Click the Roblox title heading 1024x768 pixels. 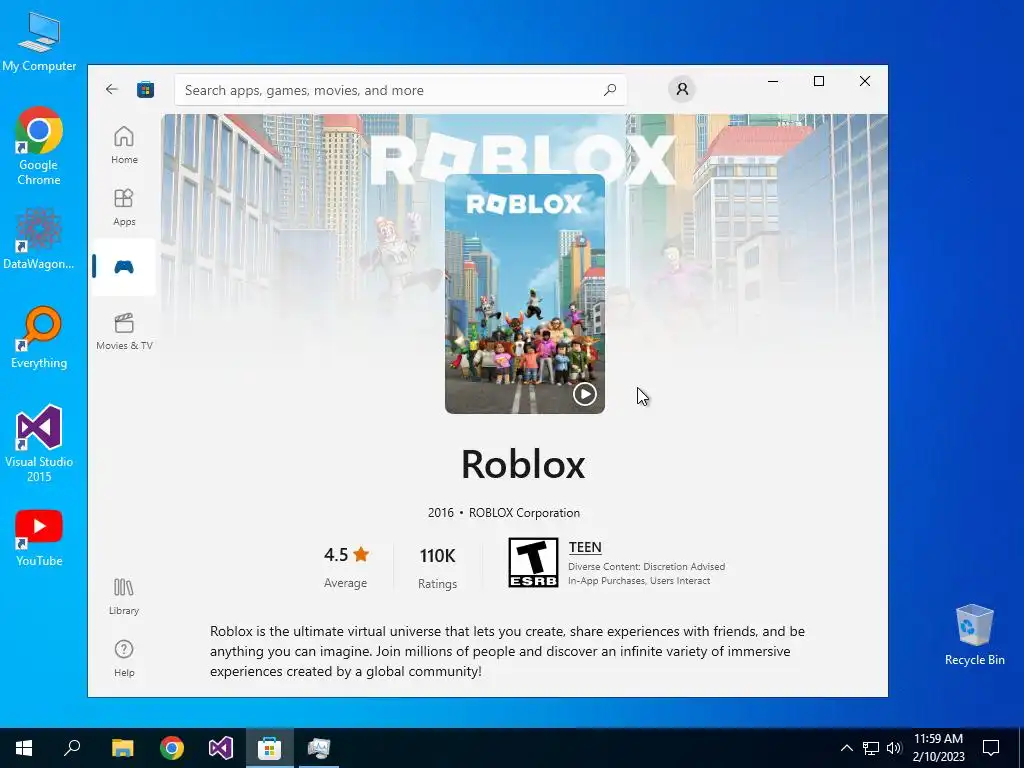click(523, 464)
